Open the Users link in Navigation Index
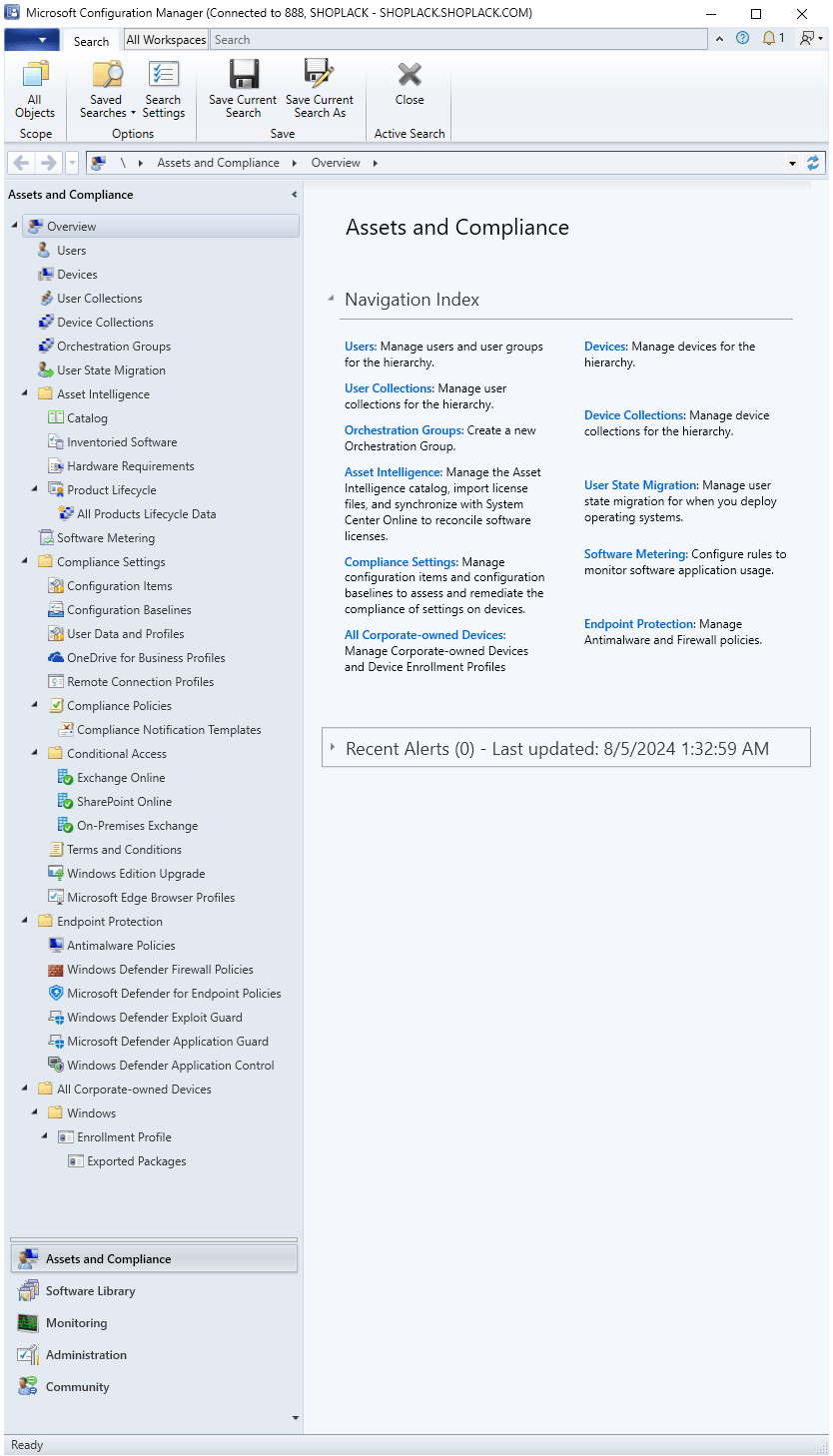The height and width of the screenshot is (1456, 833). coord(360,347)
